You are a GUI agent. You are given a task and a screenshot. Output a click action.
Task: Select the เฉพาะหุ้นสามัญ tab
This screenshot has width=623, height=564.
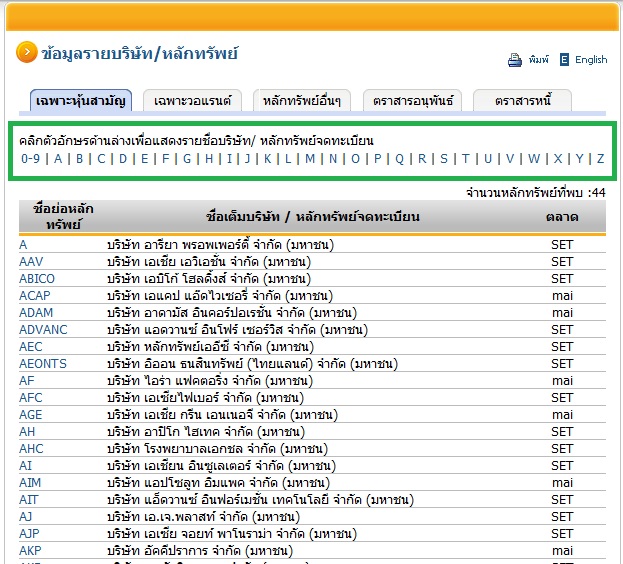tap(81, 100)
